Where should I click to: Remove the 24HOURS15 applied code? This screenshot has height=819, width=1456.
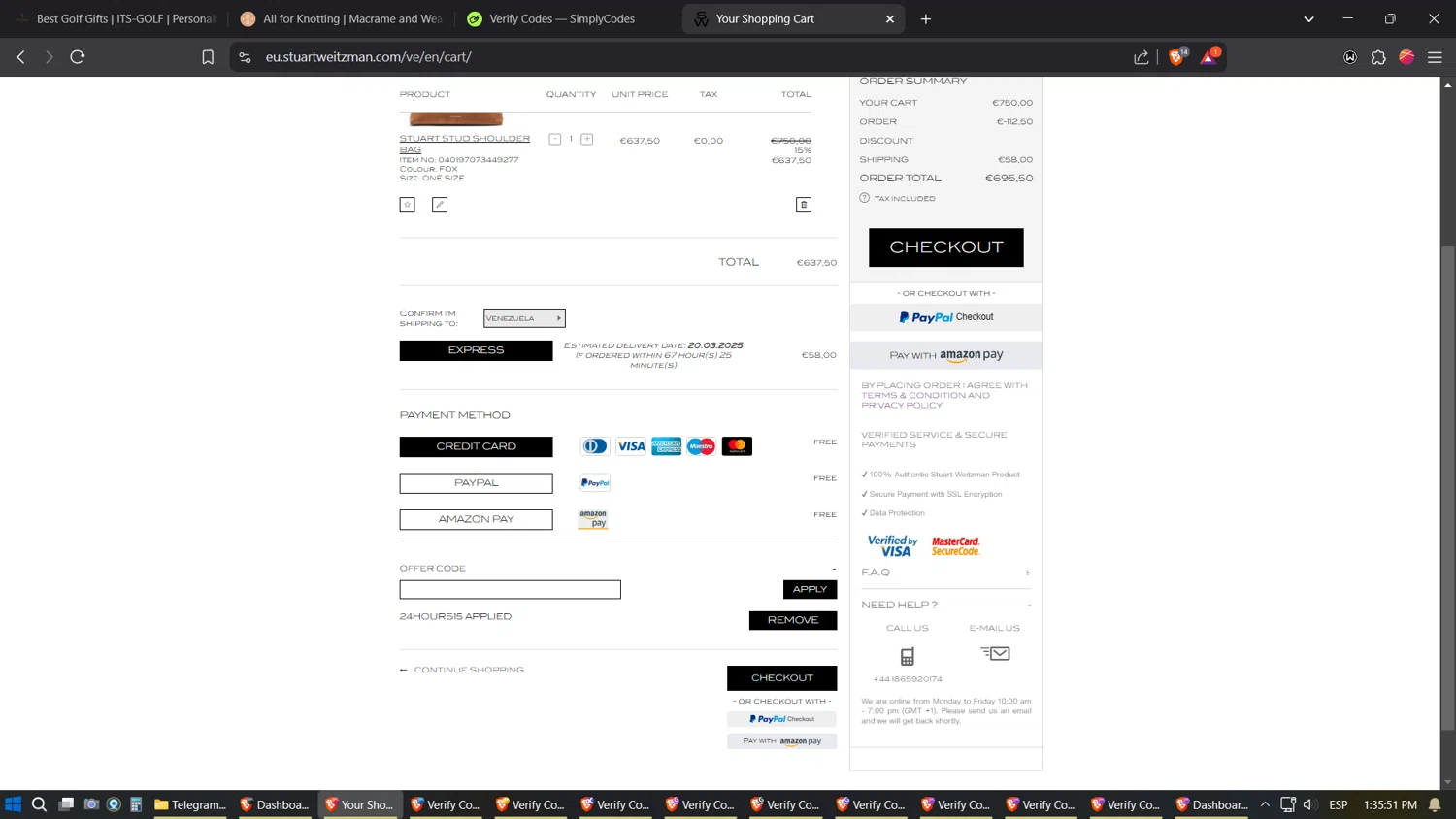[x=792, y=620]
